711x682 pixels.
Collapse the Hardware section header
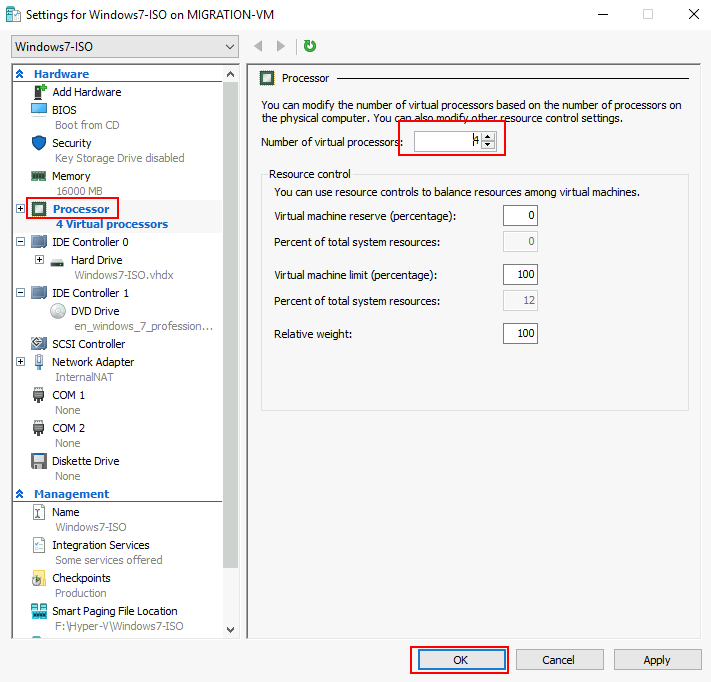(x=20, y=74)
